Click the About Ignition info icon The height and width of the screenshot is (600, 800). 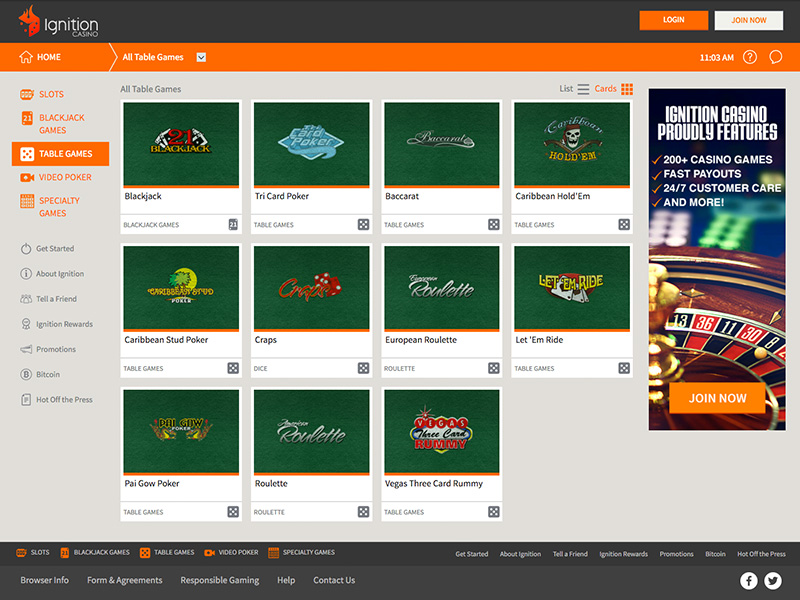[x=26, y=273]
